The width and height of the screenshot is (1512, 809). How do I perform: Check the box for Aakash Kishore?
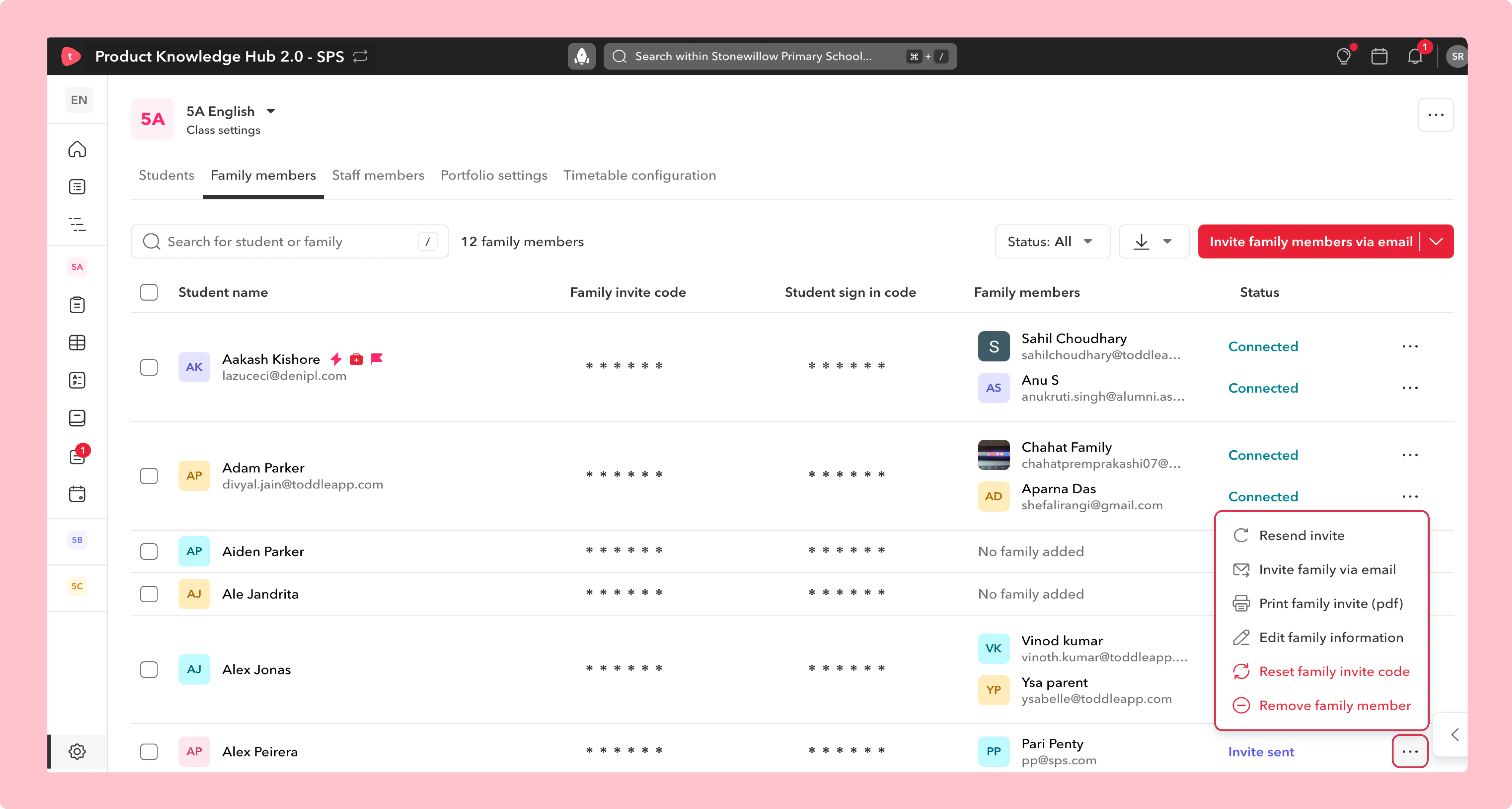point(149,367)
